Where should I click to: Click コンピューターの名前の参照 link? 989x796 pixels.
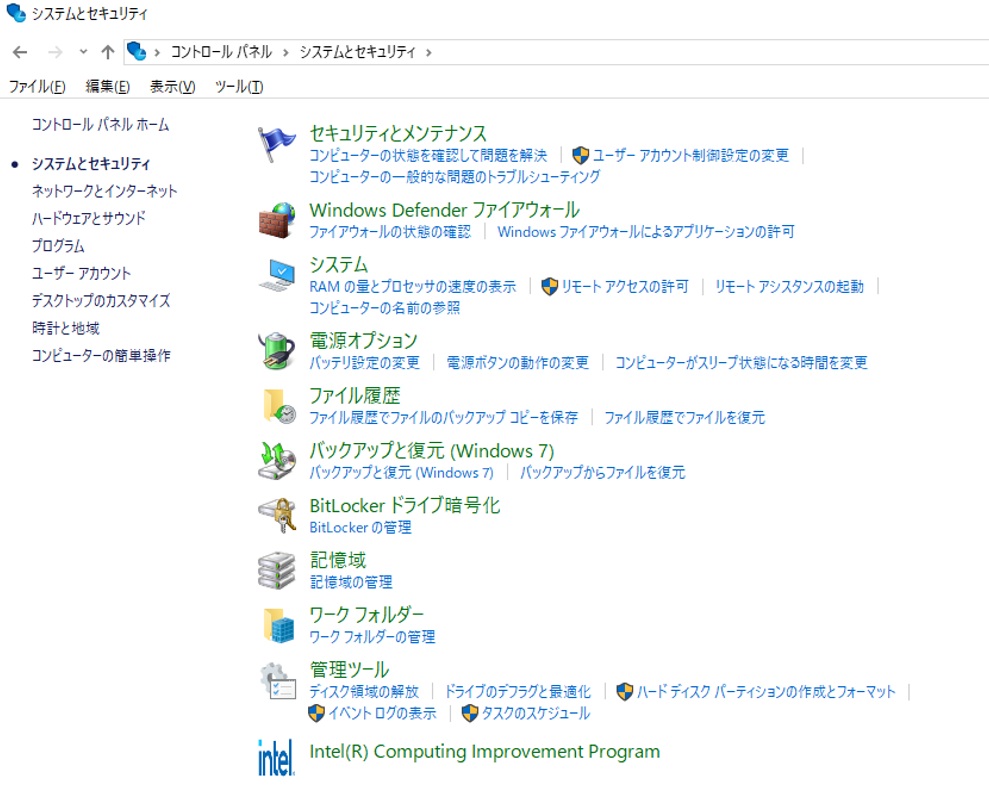(385, 308)
